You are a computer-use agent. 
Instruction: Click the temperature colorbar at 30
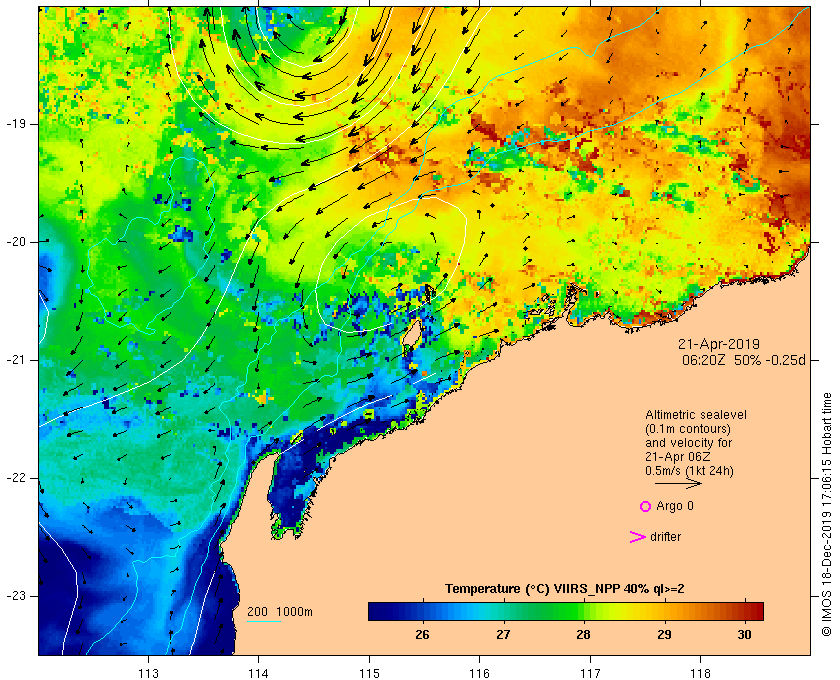(744, 611)
